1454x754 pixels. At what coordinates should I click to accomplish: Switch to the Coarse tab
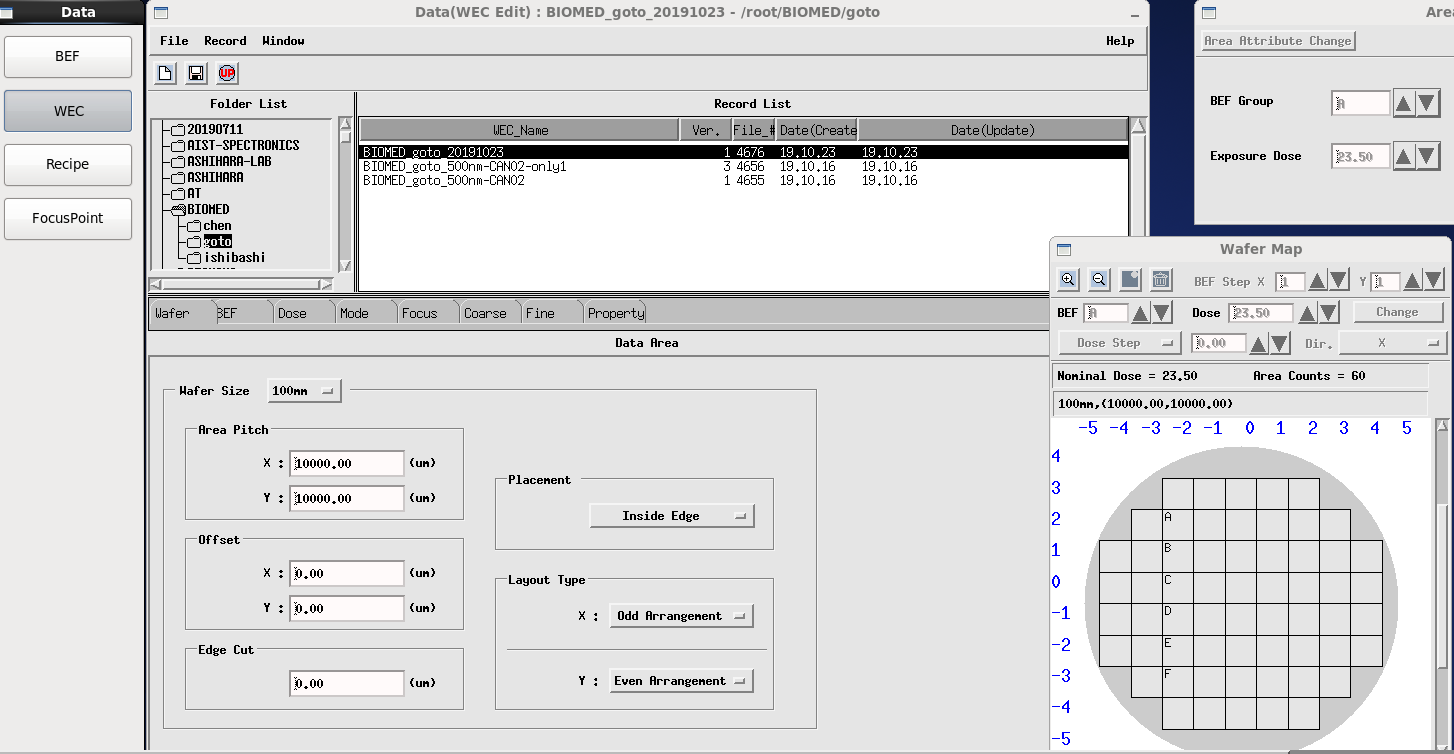490,313
